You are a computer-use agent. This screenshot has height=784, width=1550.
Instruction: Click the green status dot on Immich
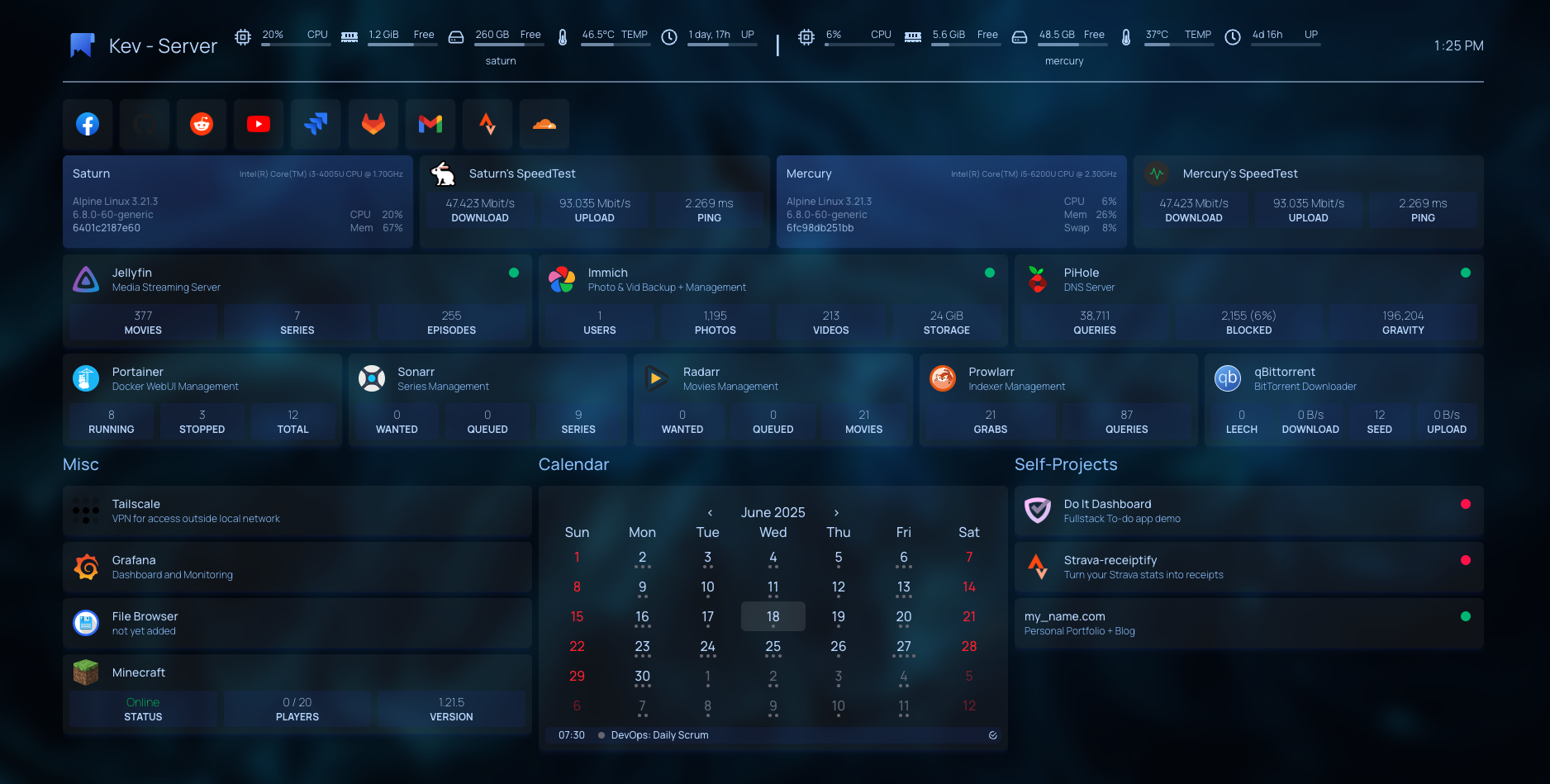click(x=990, y=272)
